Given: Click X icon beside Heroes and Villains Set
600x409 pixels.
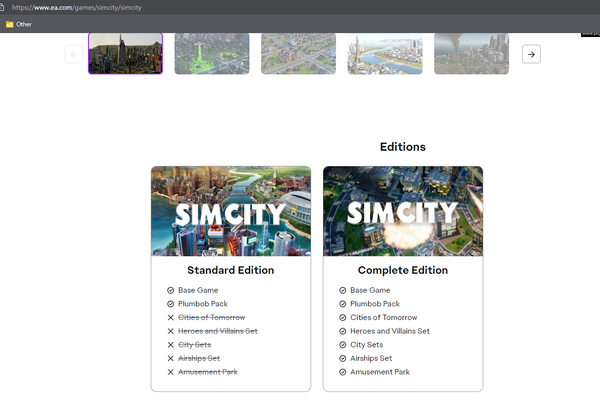Looking at the screenshot, I should pos(171,331).
